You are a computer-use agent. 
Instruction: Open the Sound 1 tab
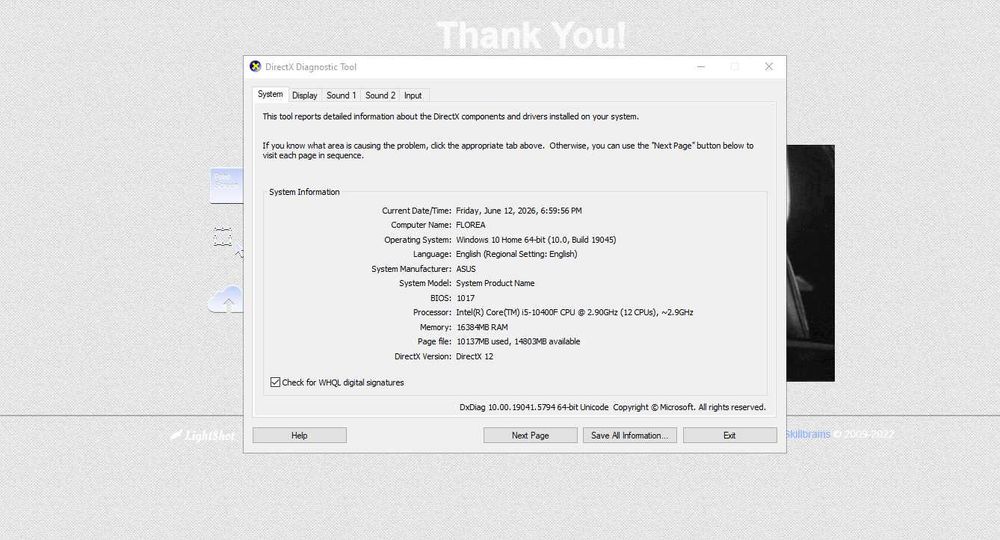(341, 95)
